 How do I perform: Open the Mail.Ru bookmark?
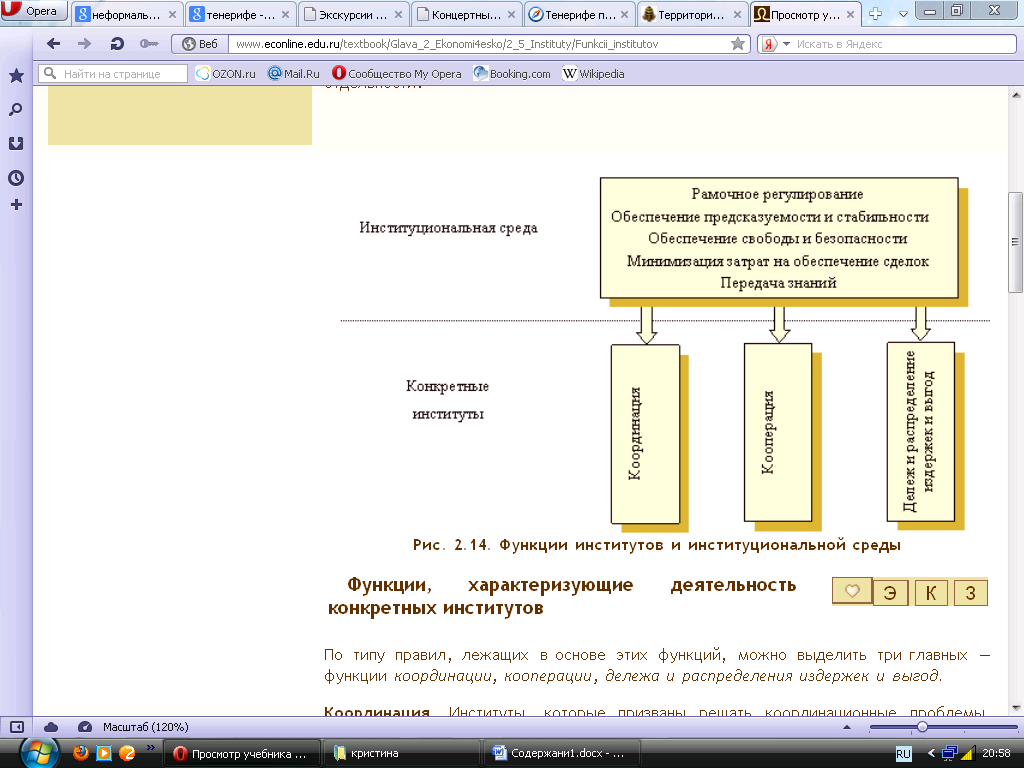pos(294,74)
